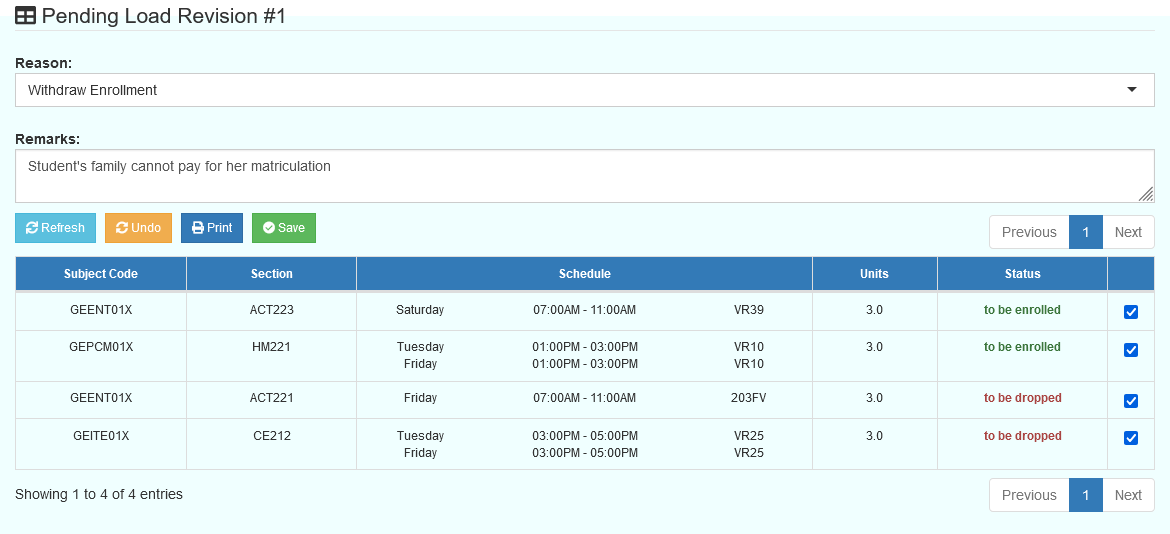Image resolution: width=1170 pixels, height=534 pixels.
Task: Click 'to be enrolled' status for HM221
Action: coord(1022,347)
